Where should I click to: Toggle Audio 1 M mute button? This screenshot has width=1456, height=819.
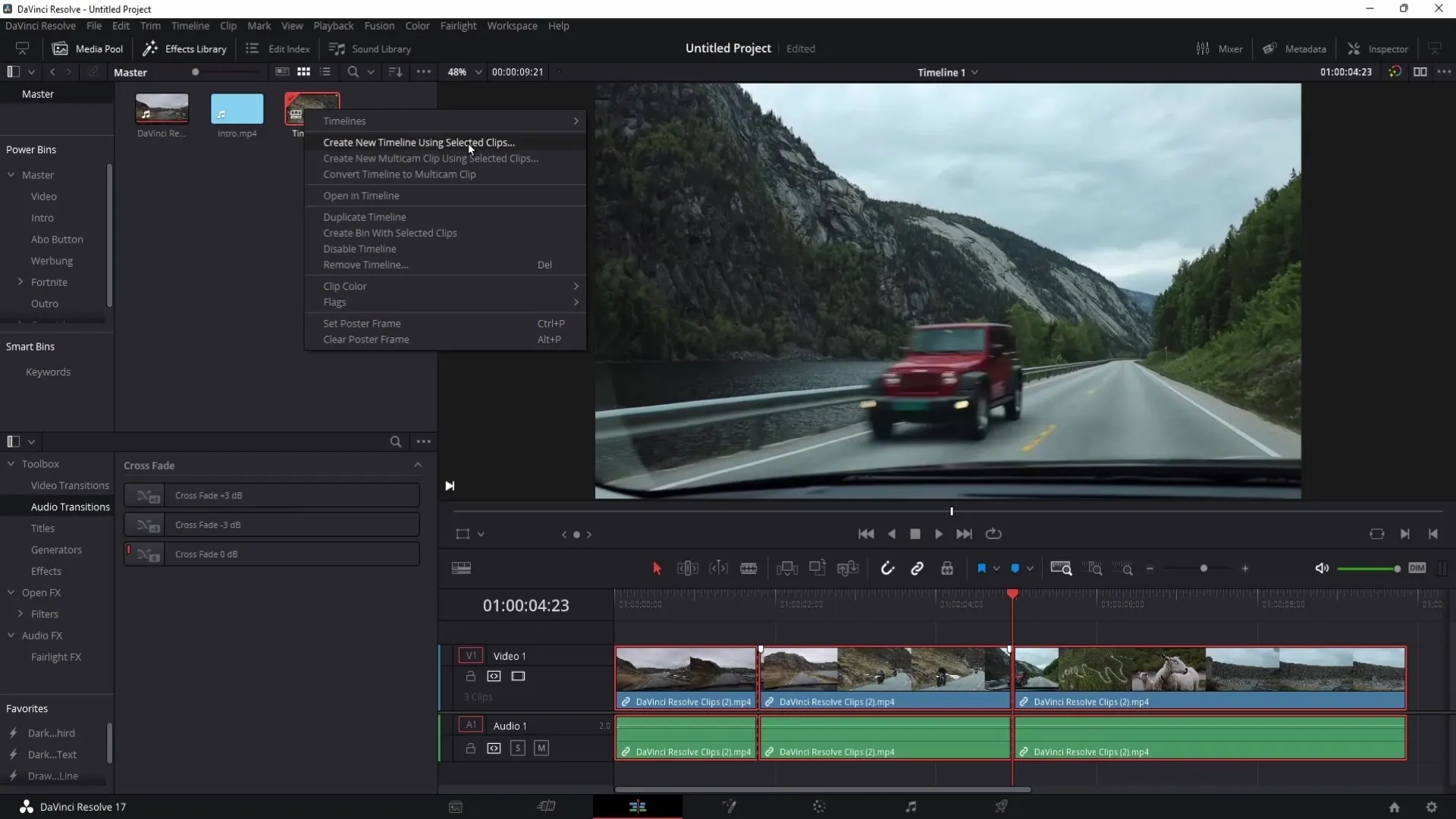tap(540, 748)
